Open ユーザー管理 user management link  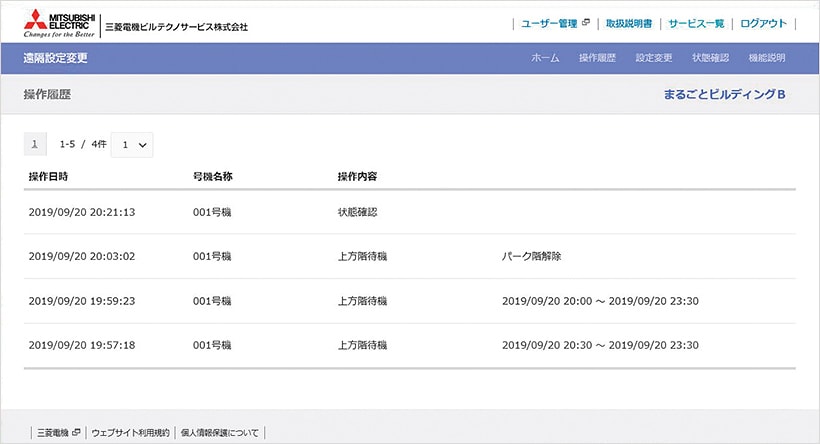click(x=549, y=23)
